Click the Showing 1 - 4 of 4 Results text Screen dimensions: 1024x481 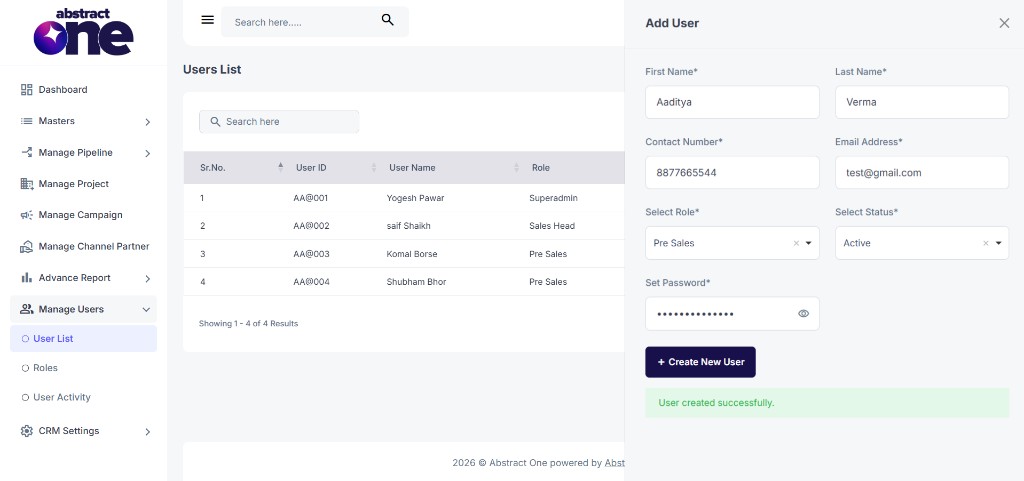(x=248, y=323)
